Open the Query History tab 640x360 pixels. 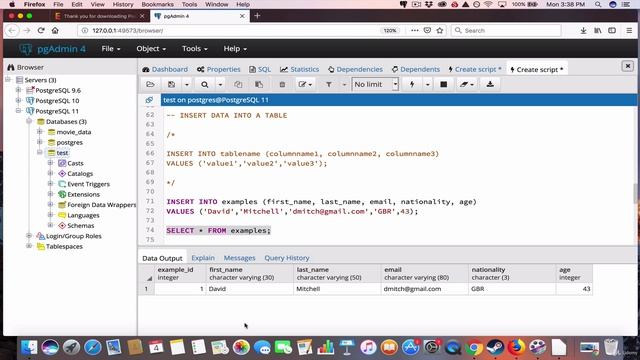[287, 258]
